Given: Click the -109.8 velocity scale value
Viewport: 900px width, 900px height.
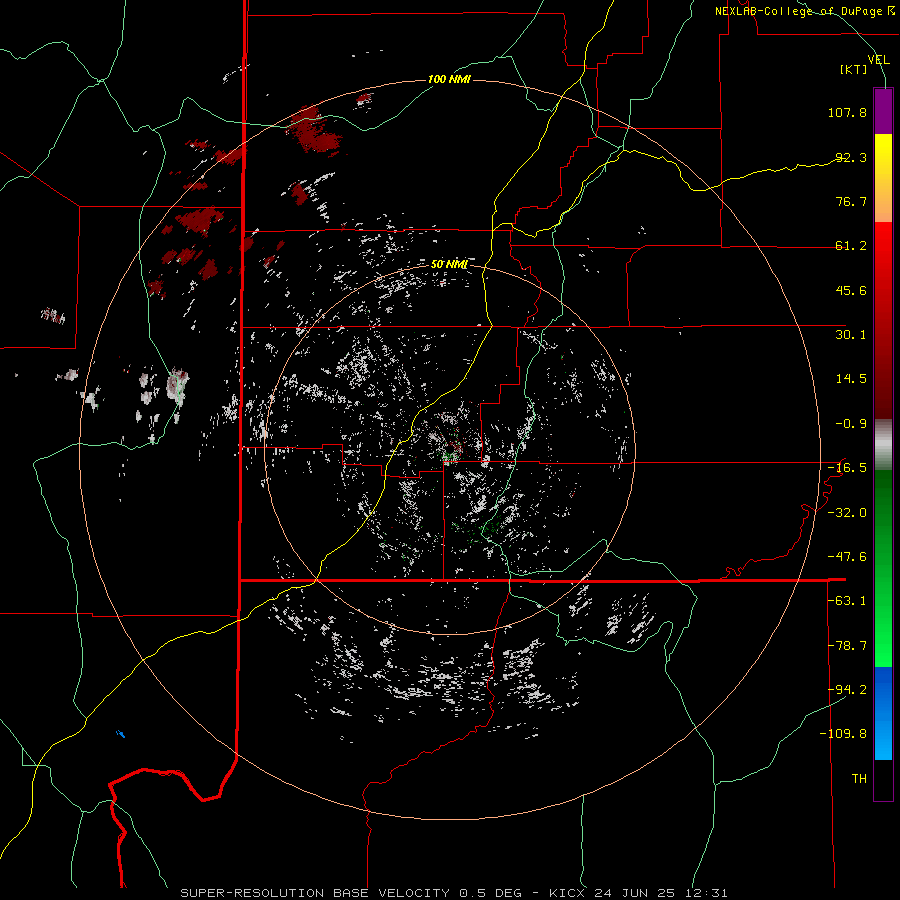Looking at the screenshot, I should point(843,734).
